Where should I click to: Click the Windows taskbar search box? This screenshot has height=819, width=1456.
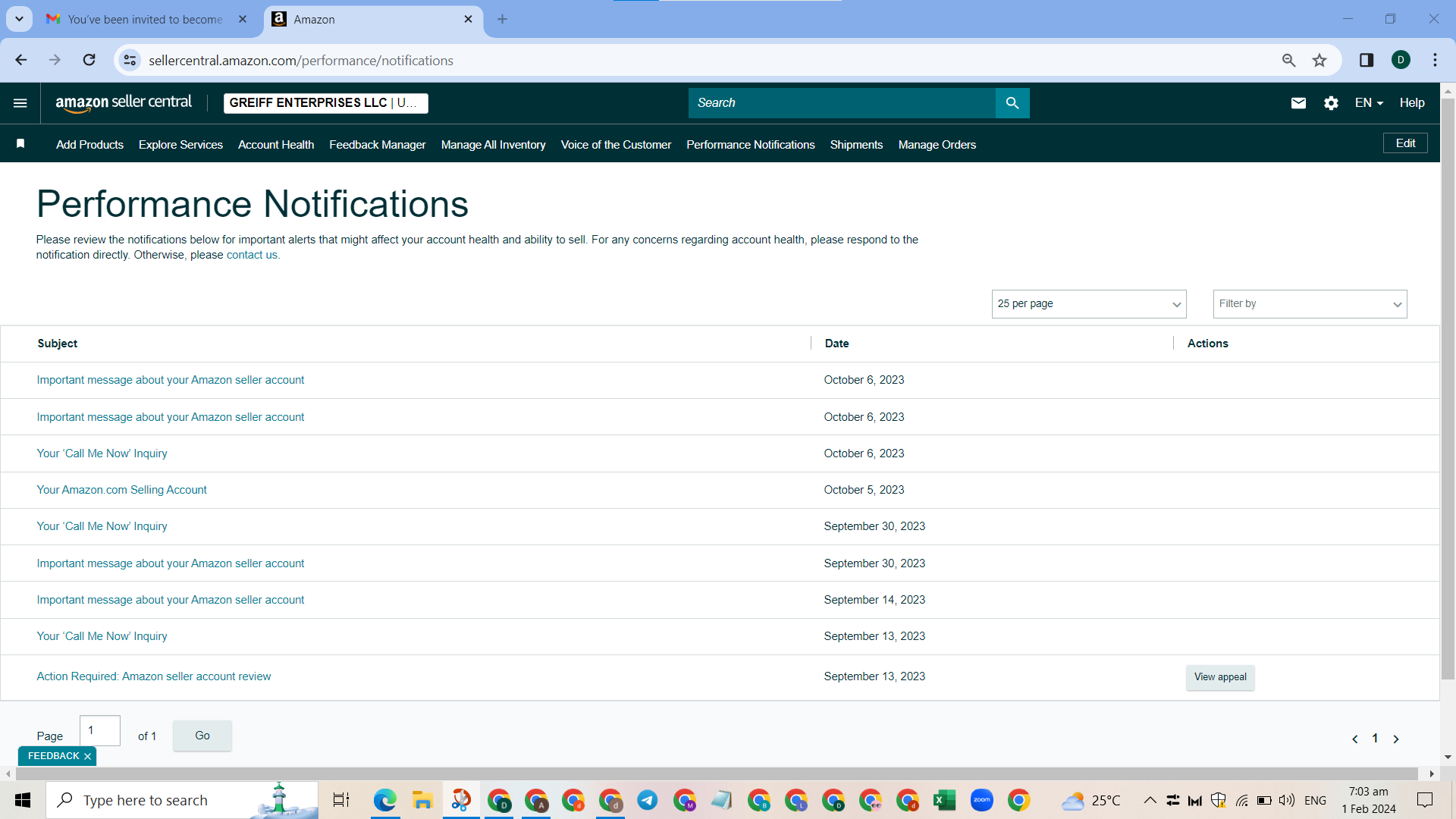click(x=182, y=800)
